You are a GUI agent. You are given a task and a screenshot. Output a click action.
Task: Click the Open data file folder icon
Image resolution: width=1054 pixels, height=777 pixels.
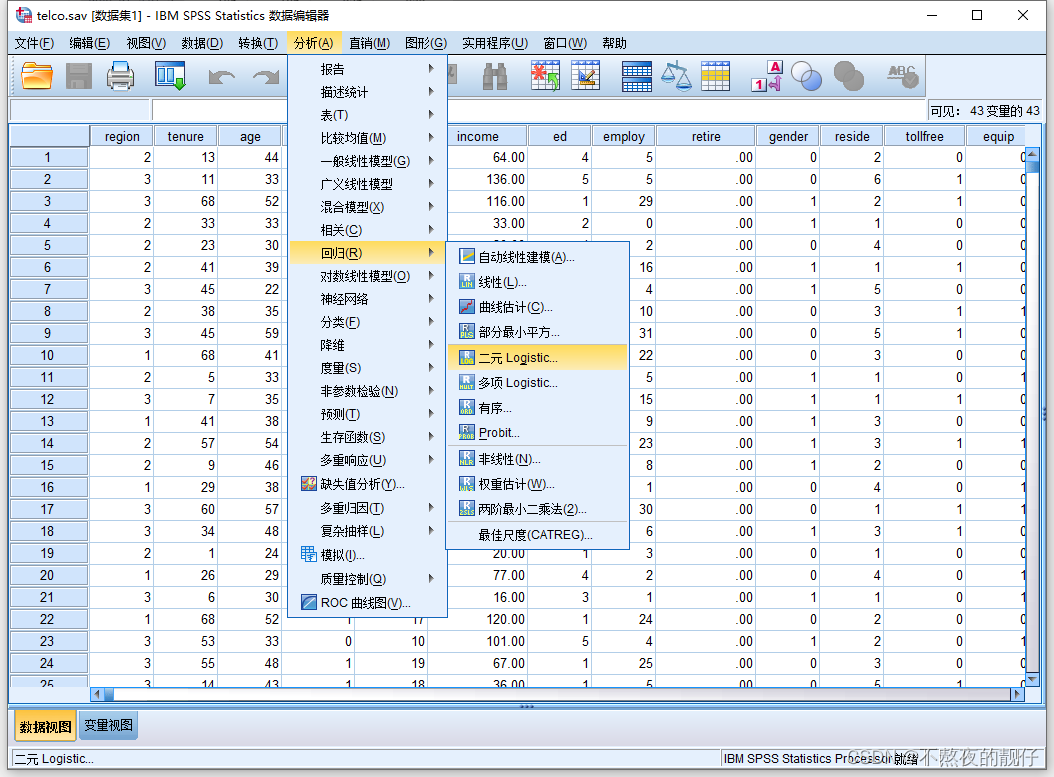click(37, 76)
